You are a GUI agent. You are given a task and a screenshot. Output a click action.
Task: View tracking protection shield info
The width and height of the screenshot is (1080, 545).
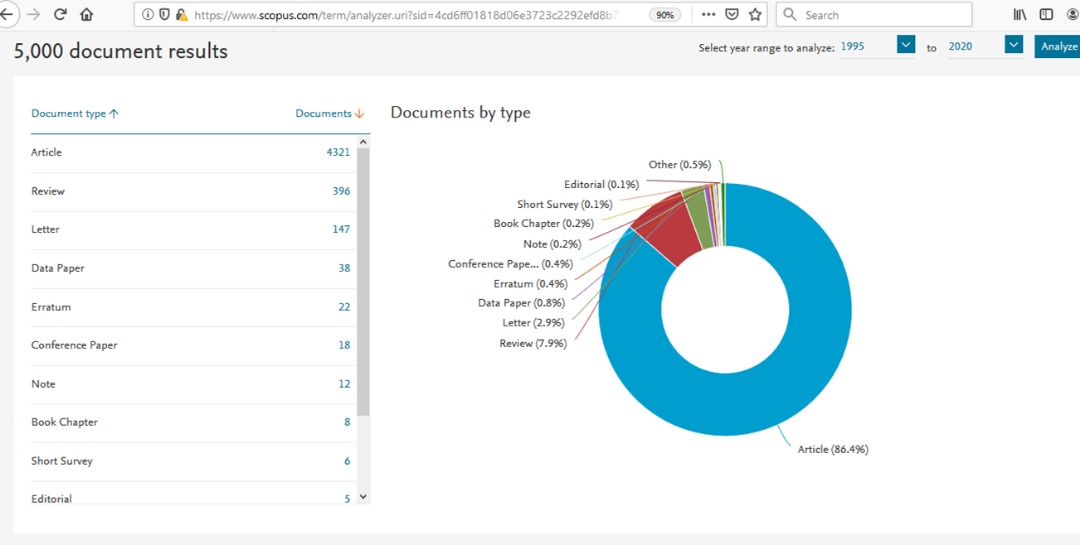(164, 15)
